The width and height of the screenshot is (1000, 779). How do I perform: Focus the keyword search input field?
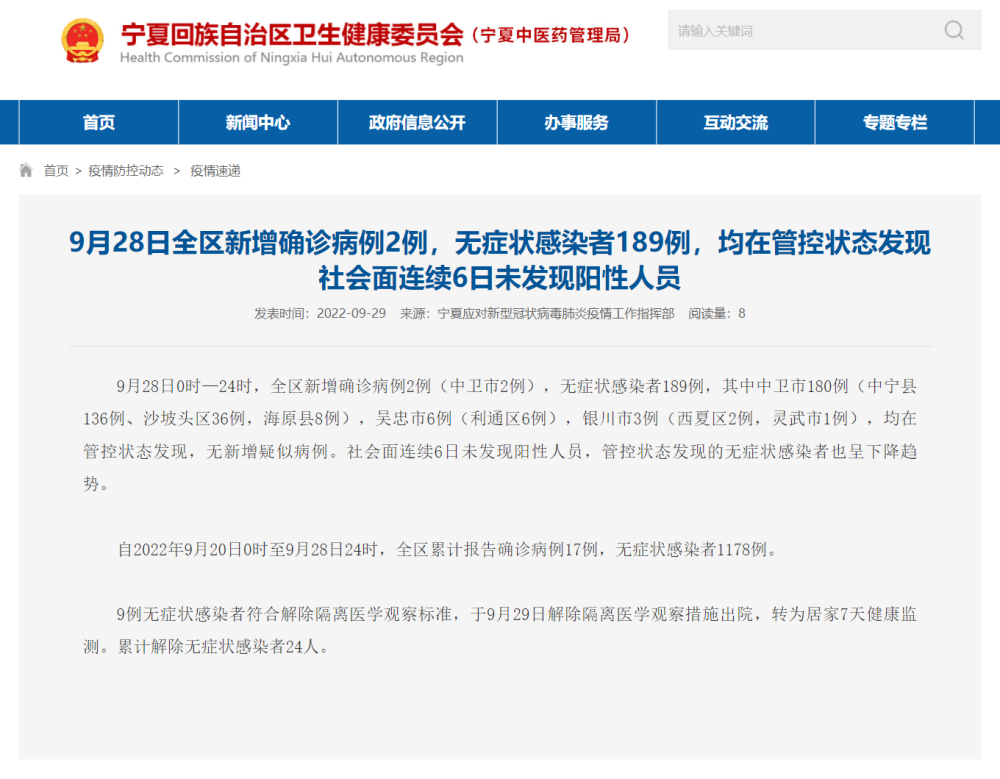click(x=800, y=30)
